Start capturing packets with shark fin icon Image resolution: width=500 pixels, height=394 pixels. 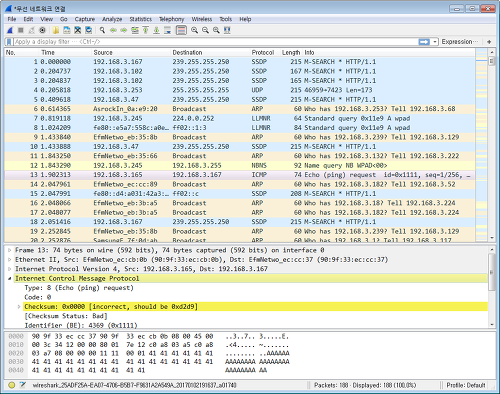pyautogui.click(x=10, y=30)
